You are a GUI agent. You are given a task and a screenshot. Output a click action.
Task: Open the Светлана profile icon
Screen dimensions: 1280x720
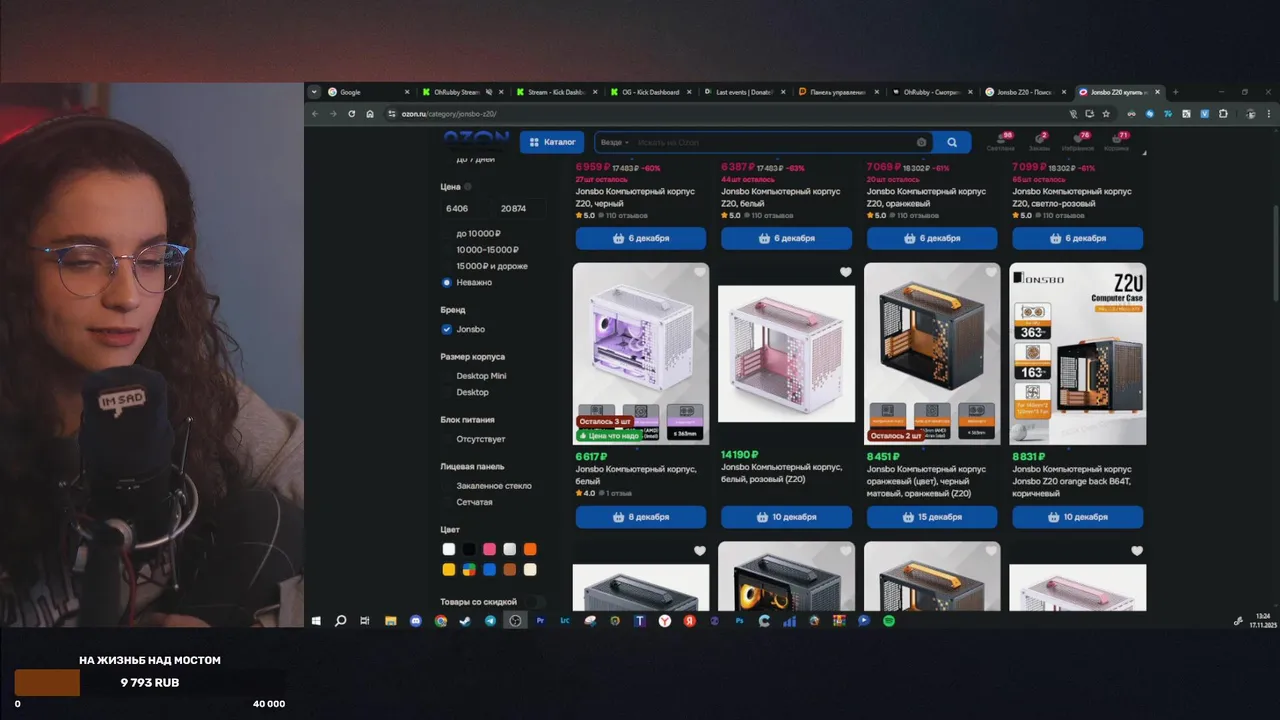point(1001,141)
